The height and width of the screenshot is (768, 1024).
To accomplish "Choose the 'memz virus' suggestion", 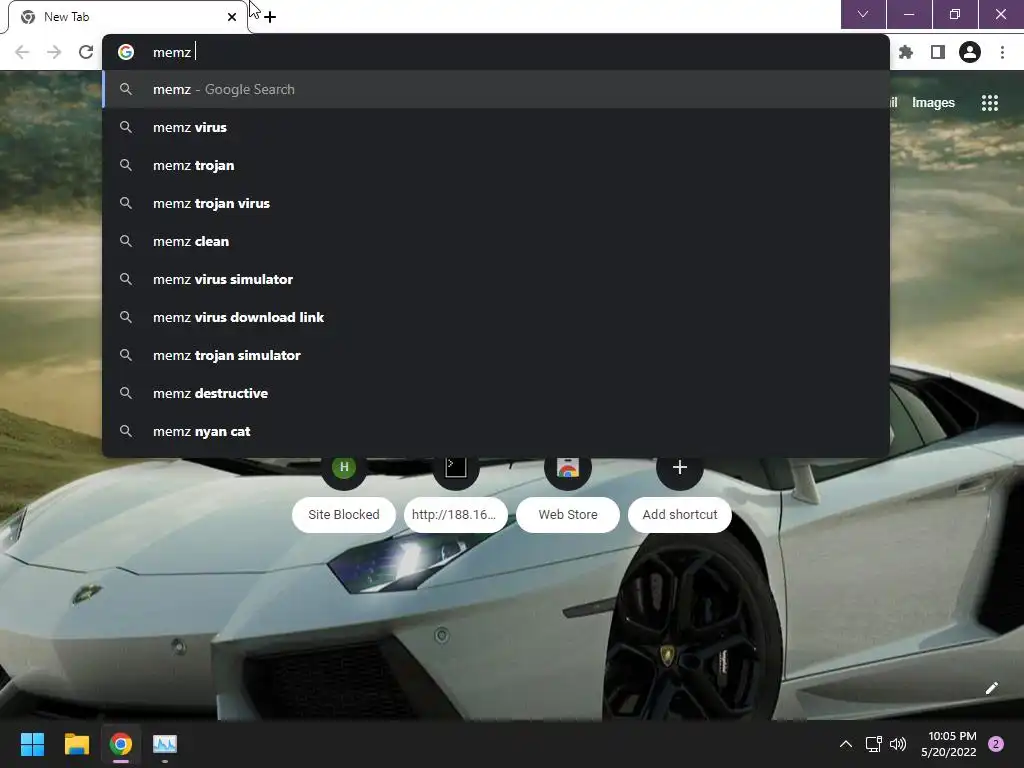I will coord(496,127).
